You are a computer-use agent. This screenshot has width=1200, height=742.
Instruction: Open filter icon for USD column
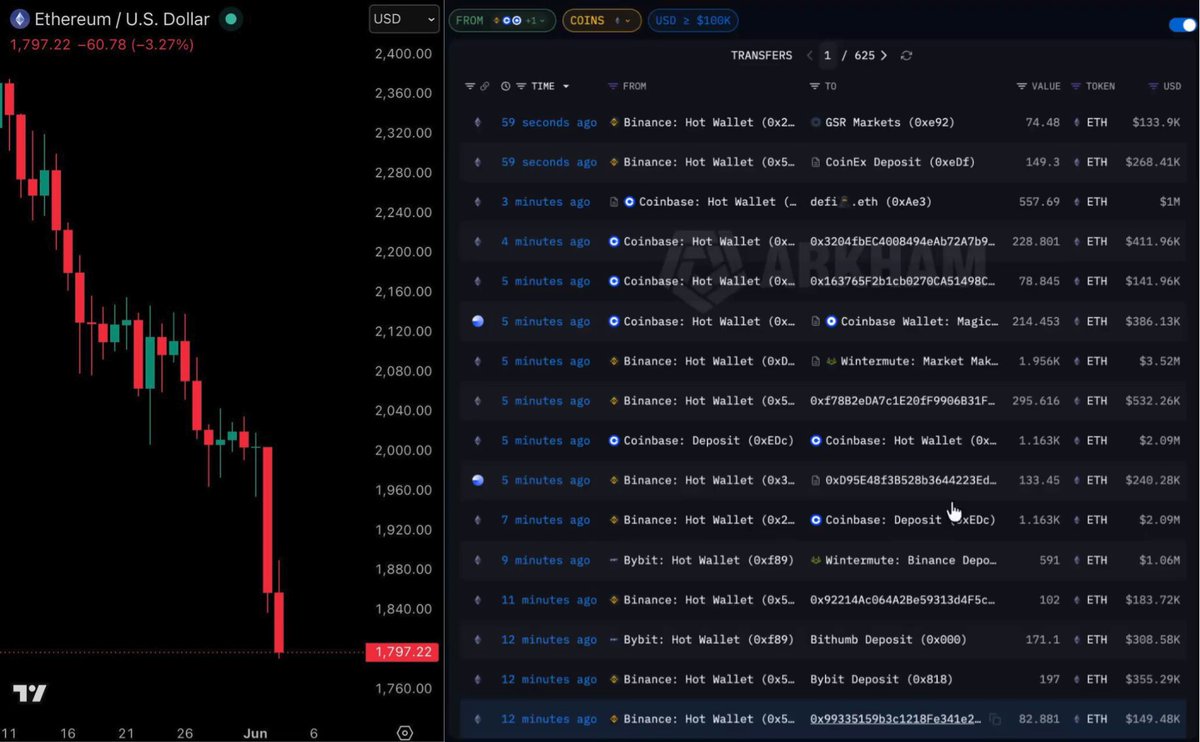point(1152,87)
